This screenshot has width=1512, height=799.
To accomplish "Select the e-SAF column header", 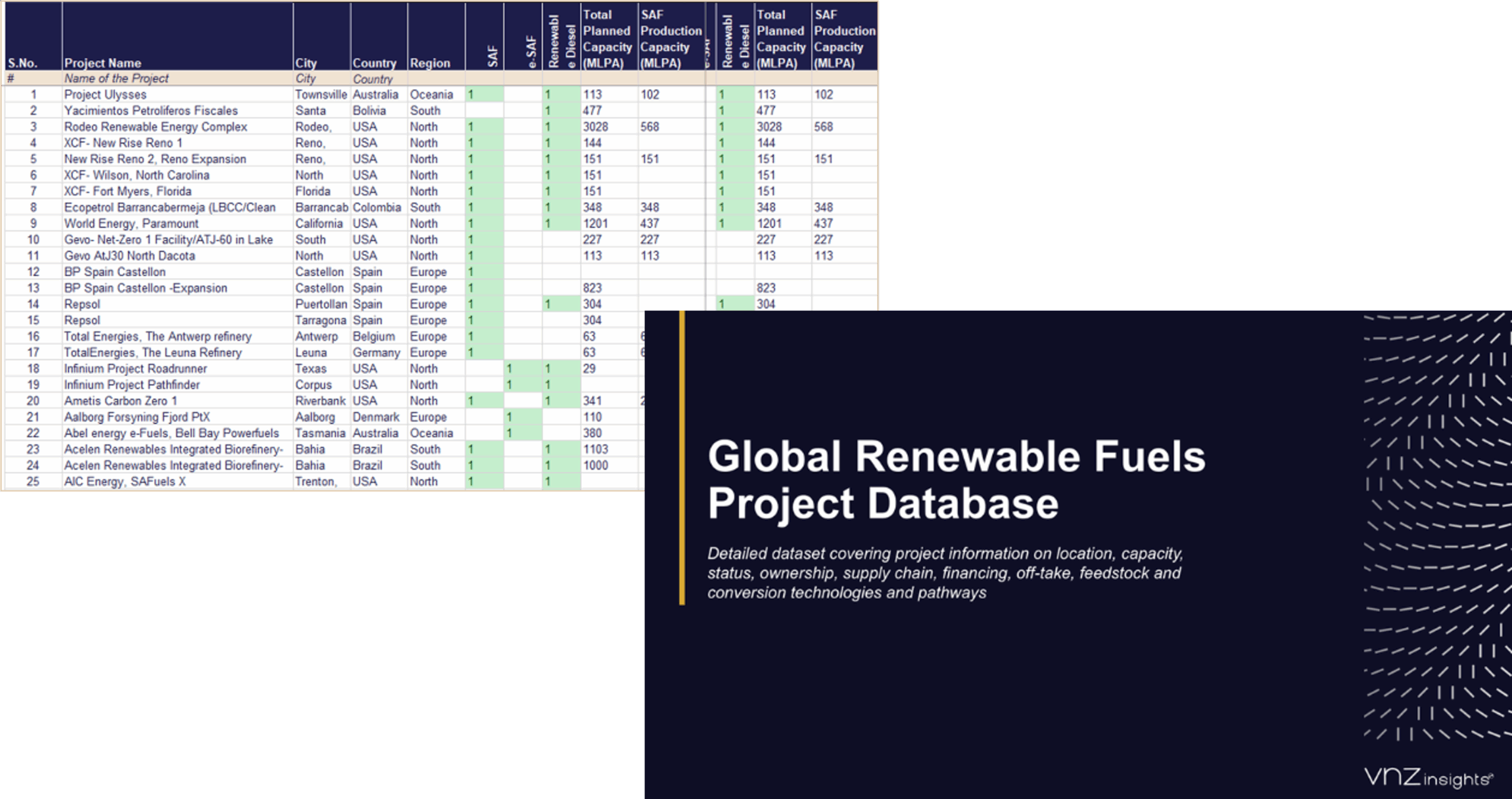I will pyautogui.click(x=522, y=53).
